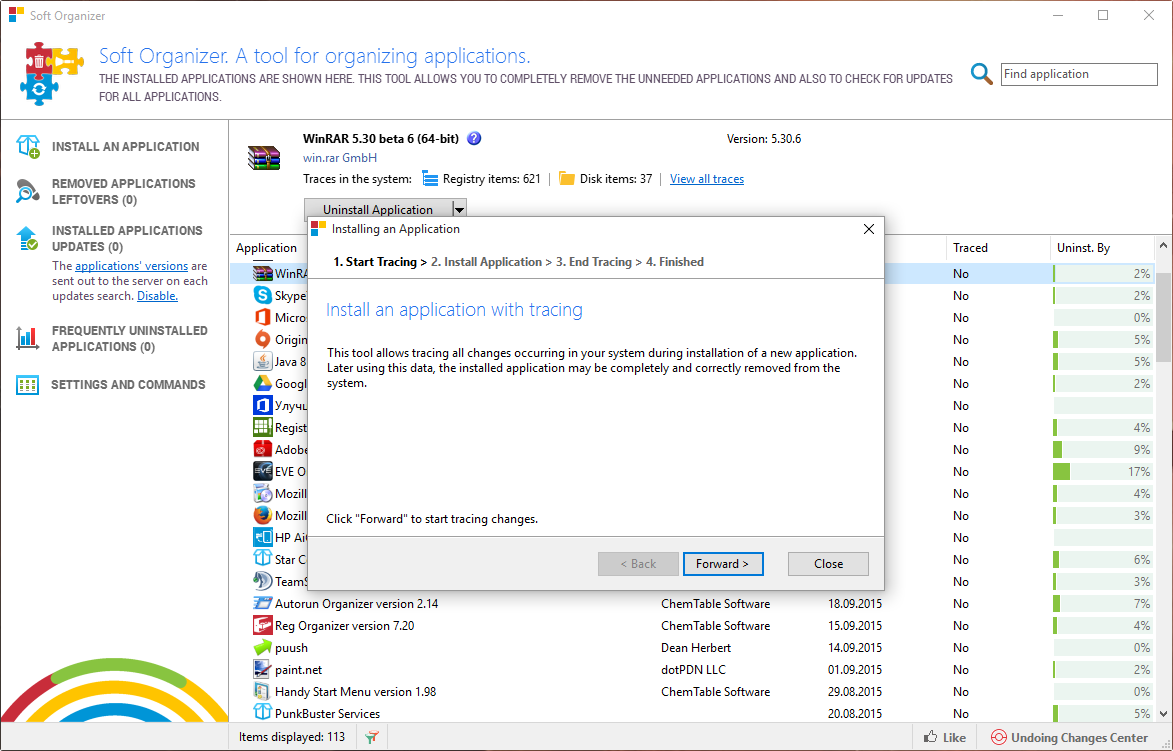This screenshot has width=1173, height=751.
Task: Open Undoing Changes Center label
Action: point(1079,738)
